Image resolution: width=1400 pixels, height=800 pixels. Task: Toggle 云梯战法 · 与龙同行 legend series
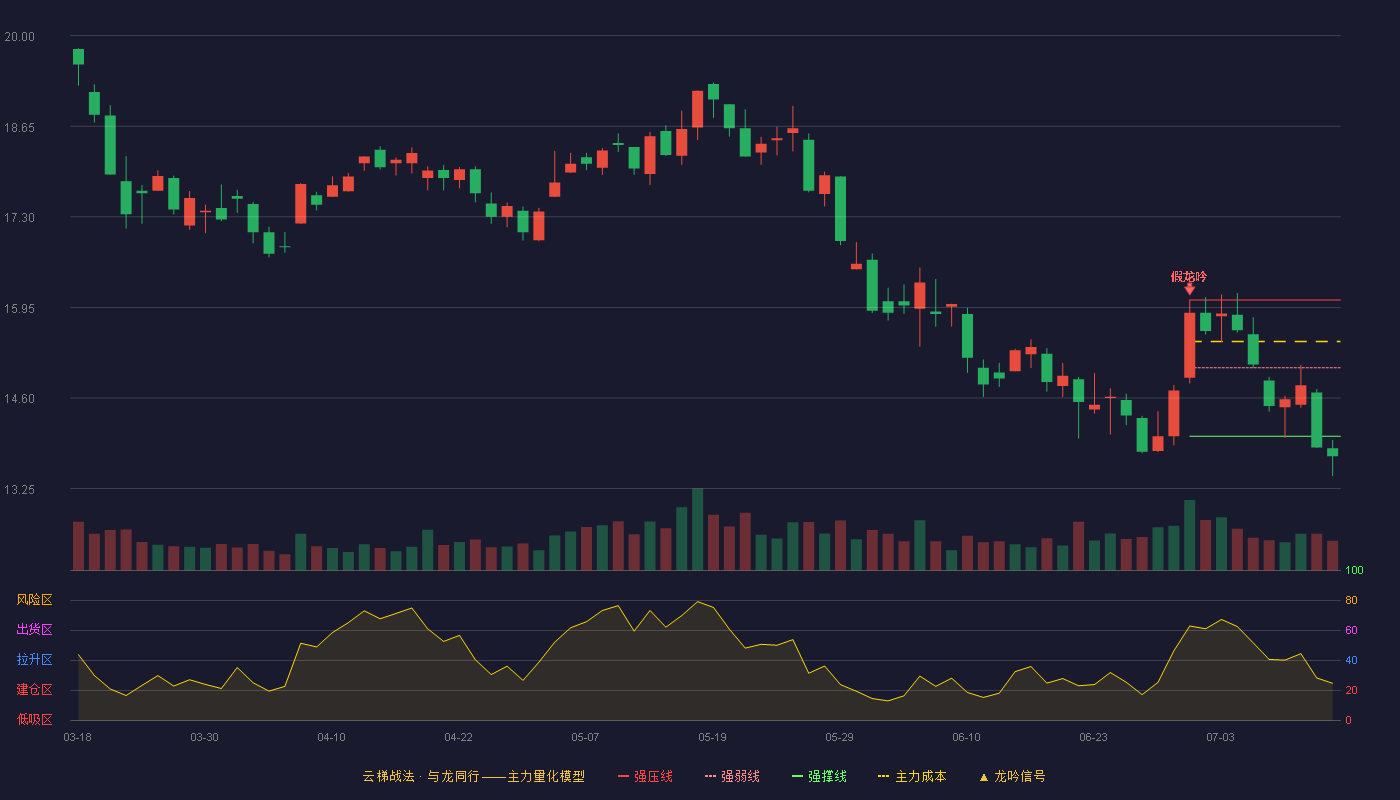474,776
